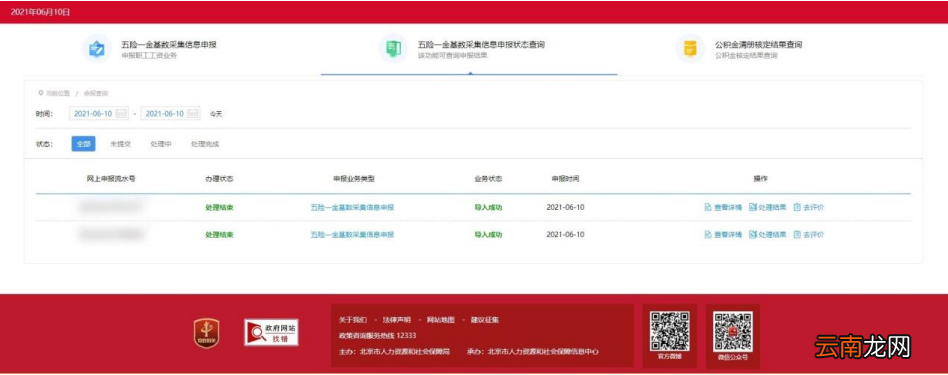Image resolution: width=948 pixels, height=375 pixels.
Task: Click the 五险一金基数采集信息申报 icon
Action: point(97,48)
